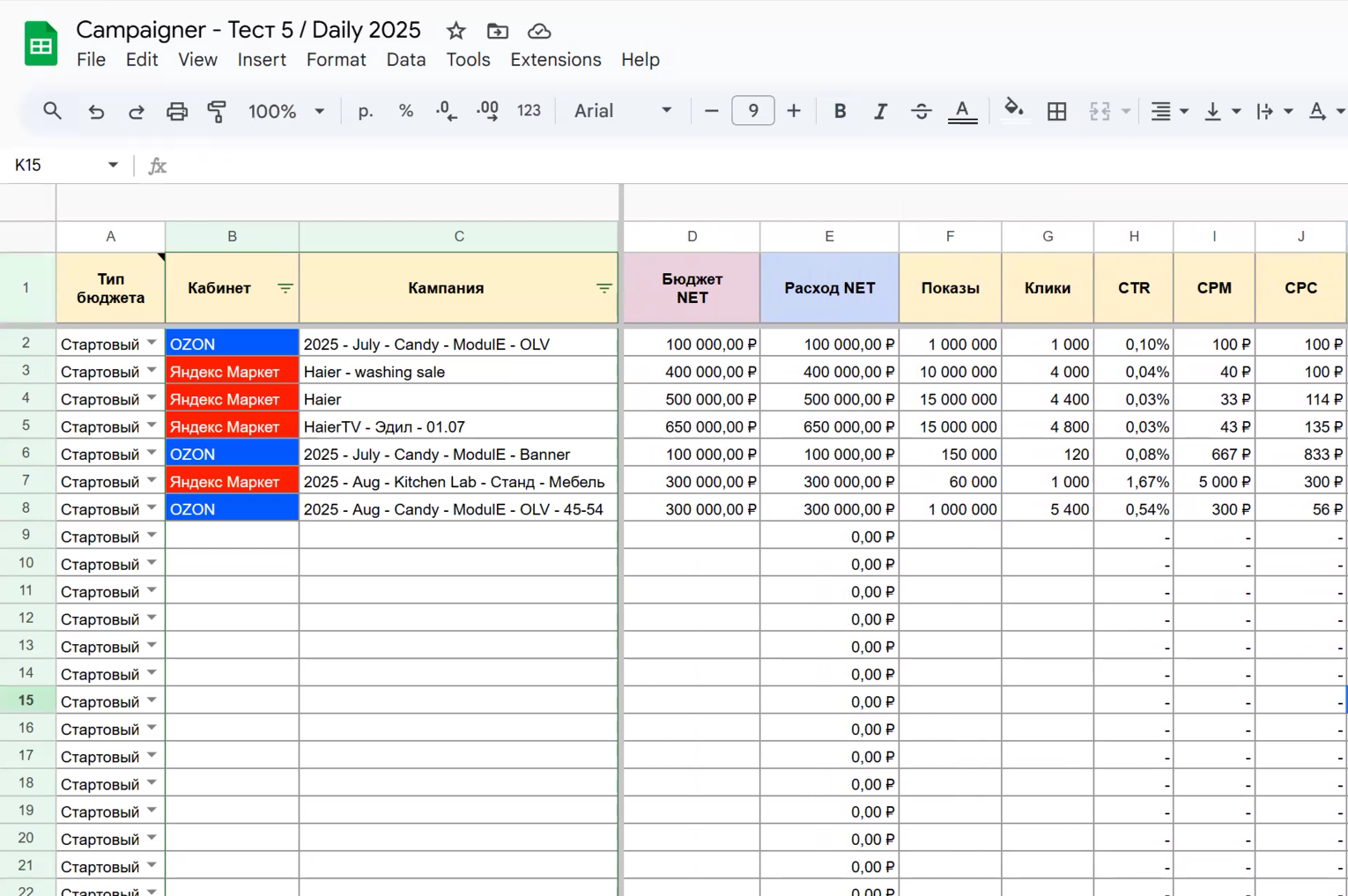This screenshot has height=896, width=1348.
Task: Check cloud save status icon
Action: pyautogui.click(x=539, y=31)
